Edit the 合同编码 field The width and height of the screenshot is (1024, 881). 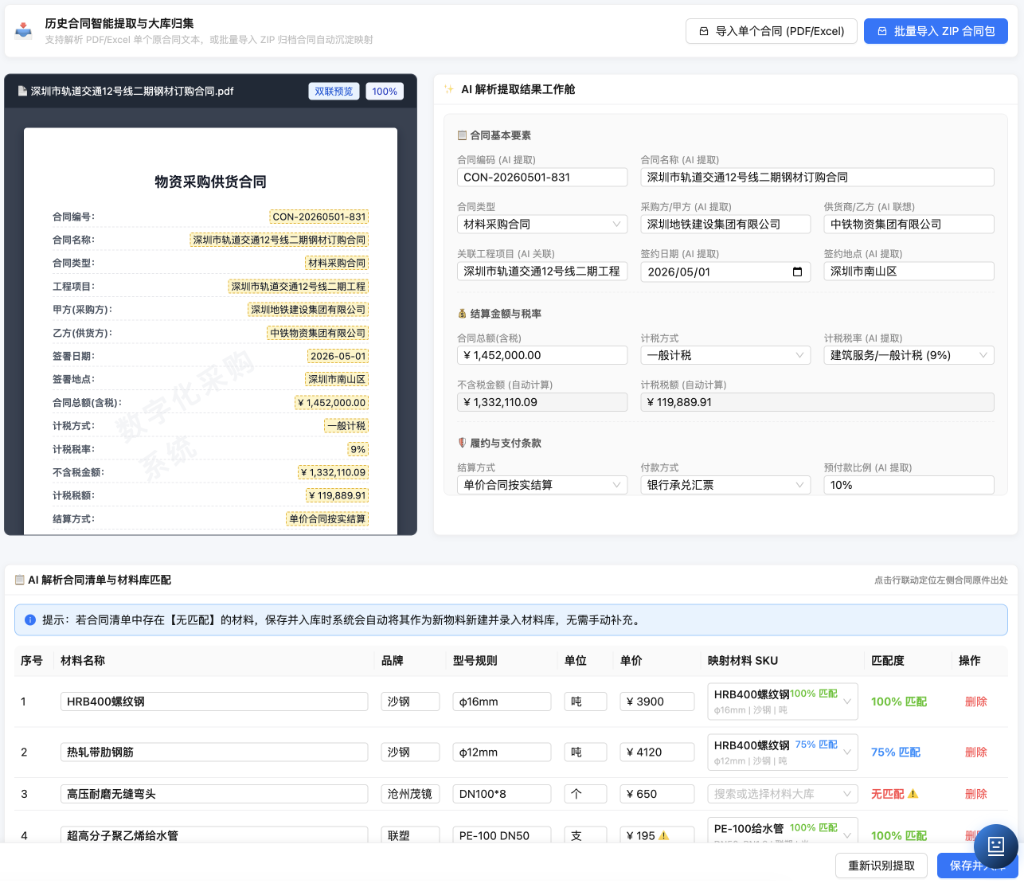[542, 177]
